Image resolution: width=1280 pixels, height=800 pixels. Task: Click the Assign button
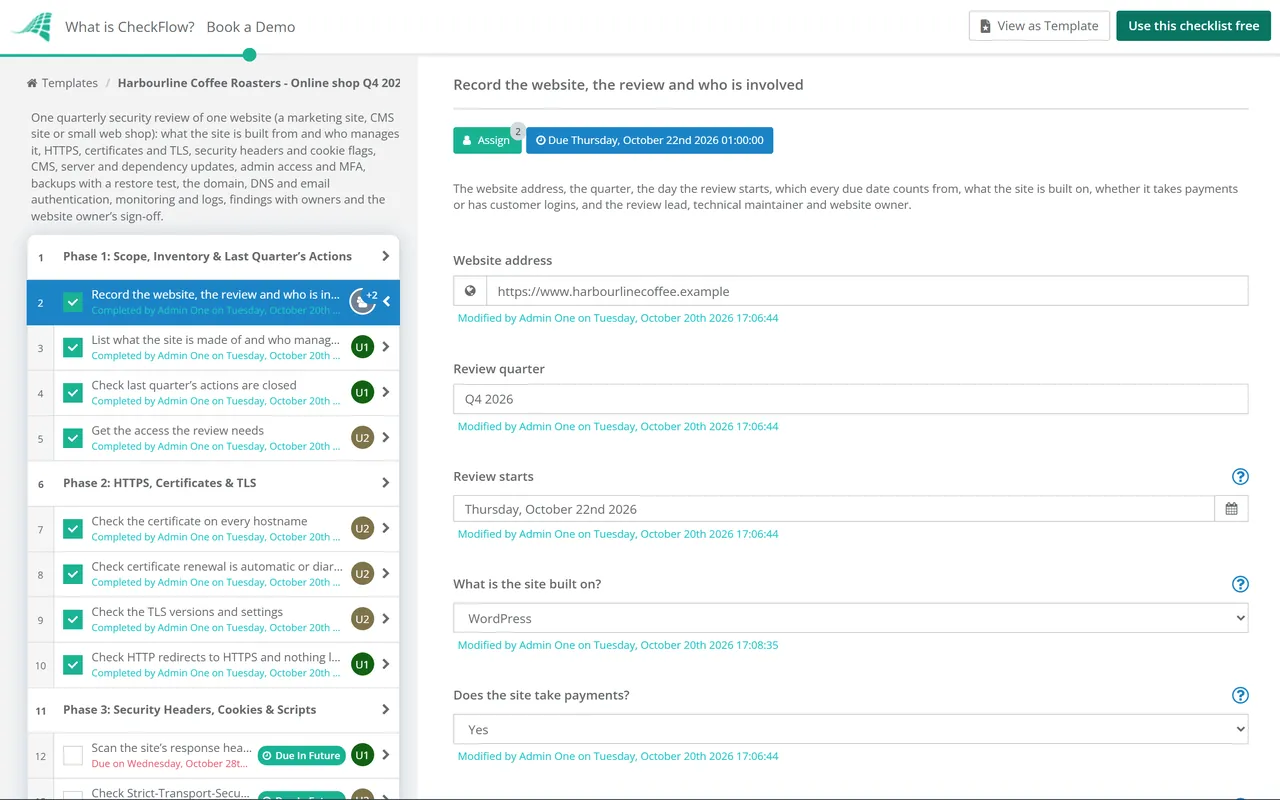tap(487, 140)
